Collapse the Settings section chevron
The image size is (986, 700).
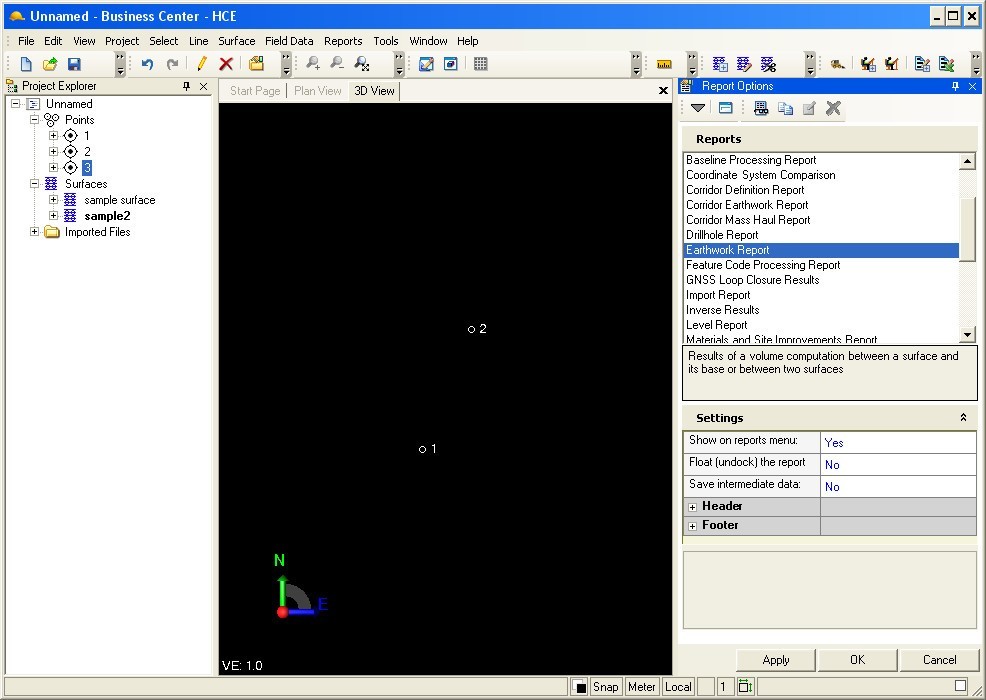pyautogui.click(x=963, y=418)
